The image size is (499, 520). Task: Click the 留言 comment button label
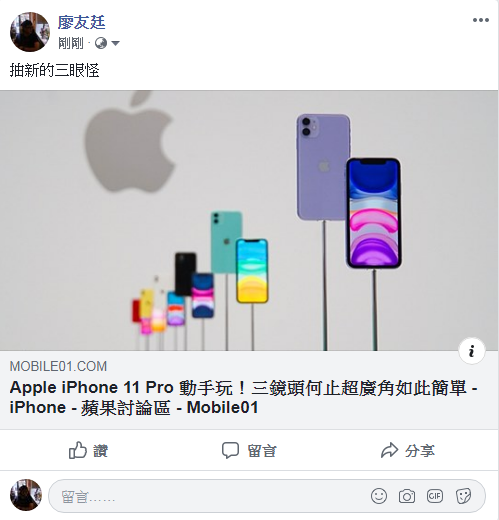click(x=262, y=451)
